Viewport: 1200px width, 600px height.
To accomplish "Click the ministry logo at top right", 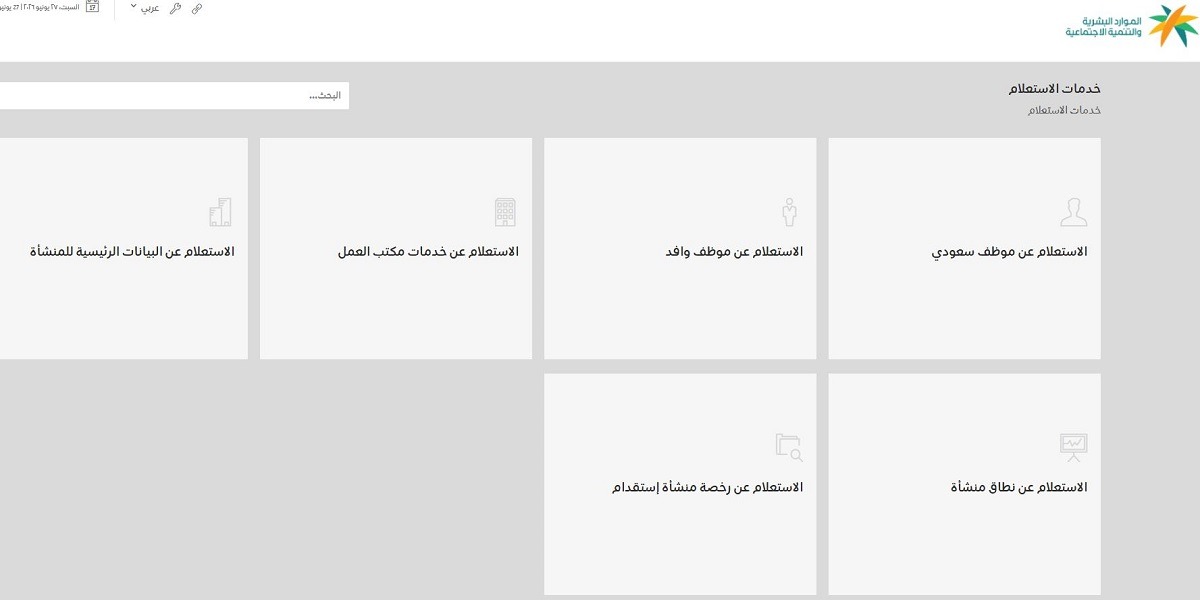I will [x=1131, y=25].
